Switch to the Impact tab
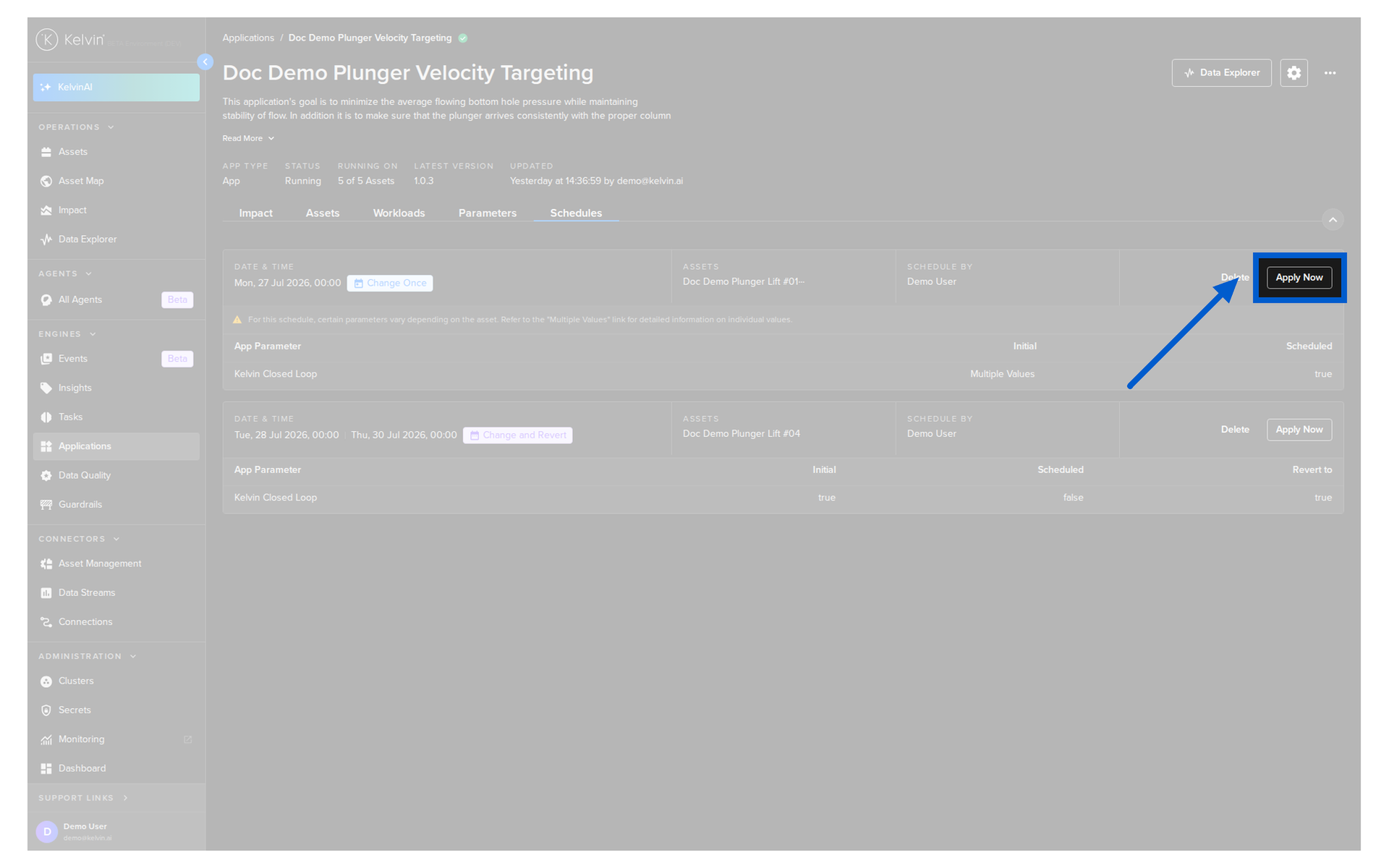The width and height of the screenshot is (1389, 868). 256,213
